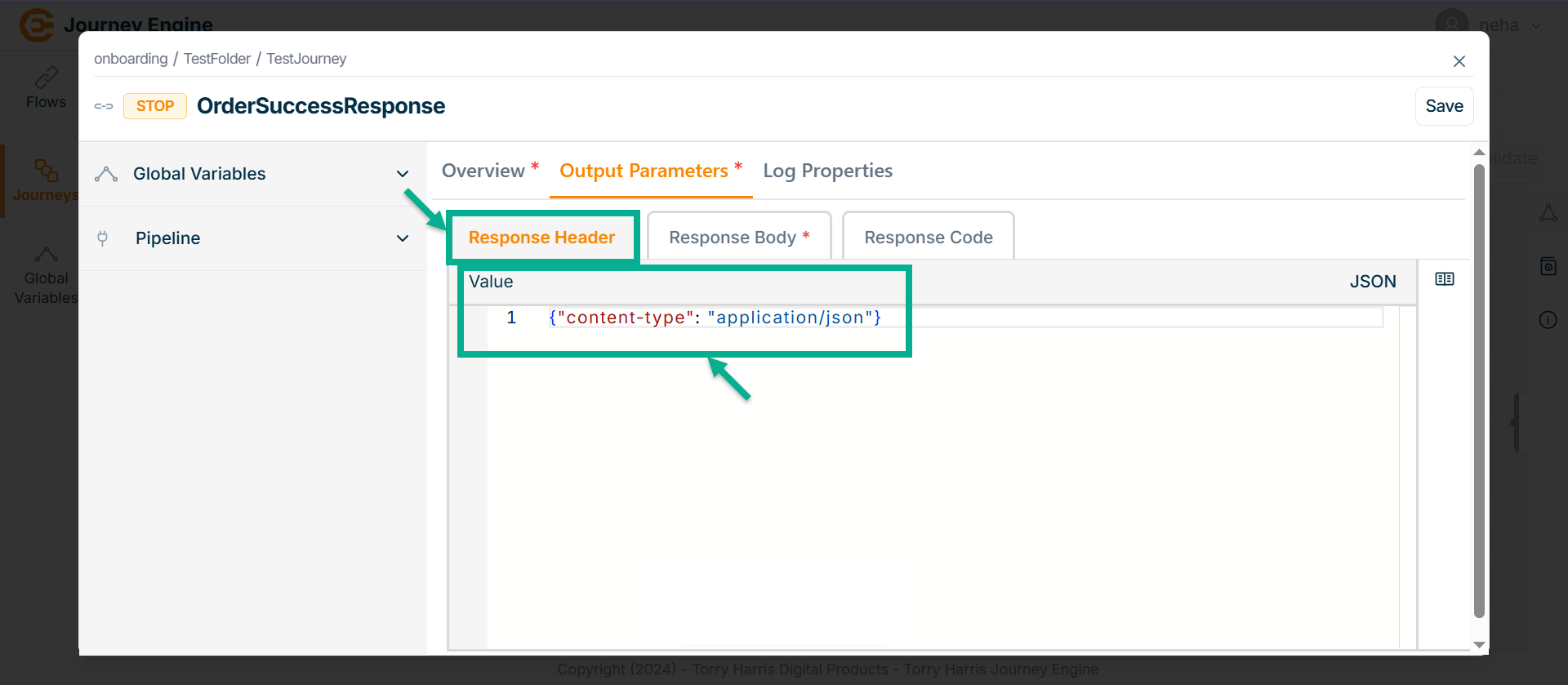The image size is (1568, 685).
Task: Expand the Global Variables section chevron
Action: tap(402, 174)
